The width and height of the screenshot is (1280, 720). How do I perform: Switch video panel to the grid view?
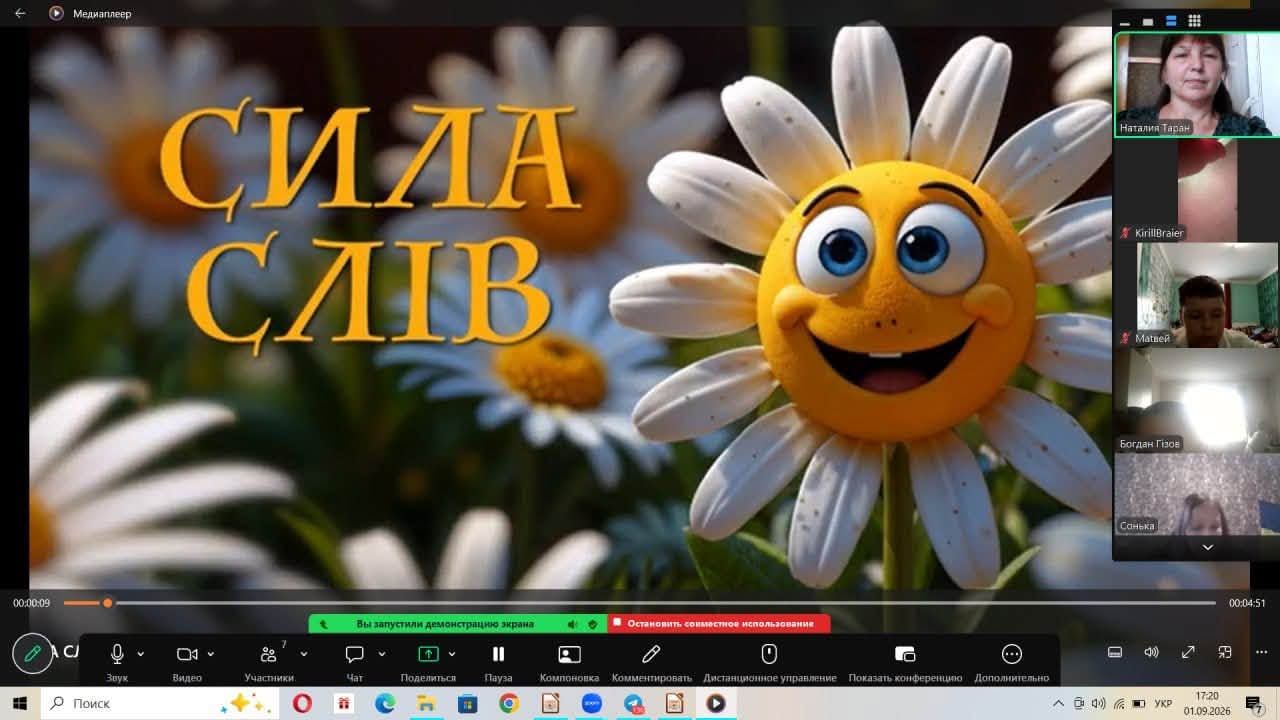(1194, 21)
